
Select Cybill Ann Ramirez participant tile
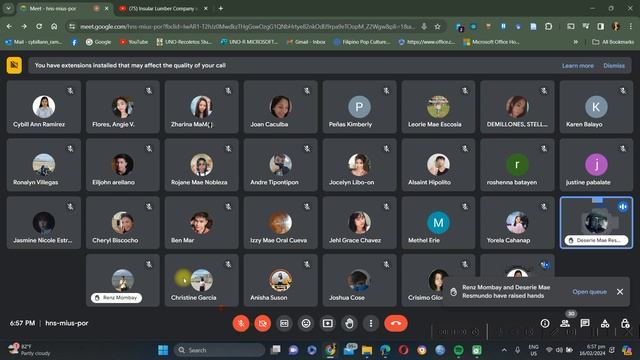(x=44, y=107)
